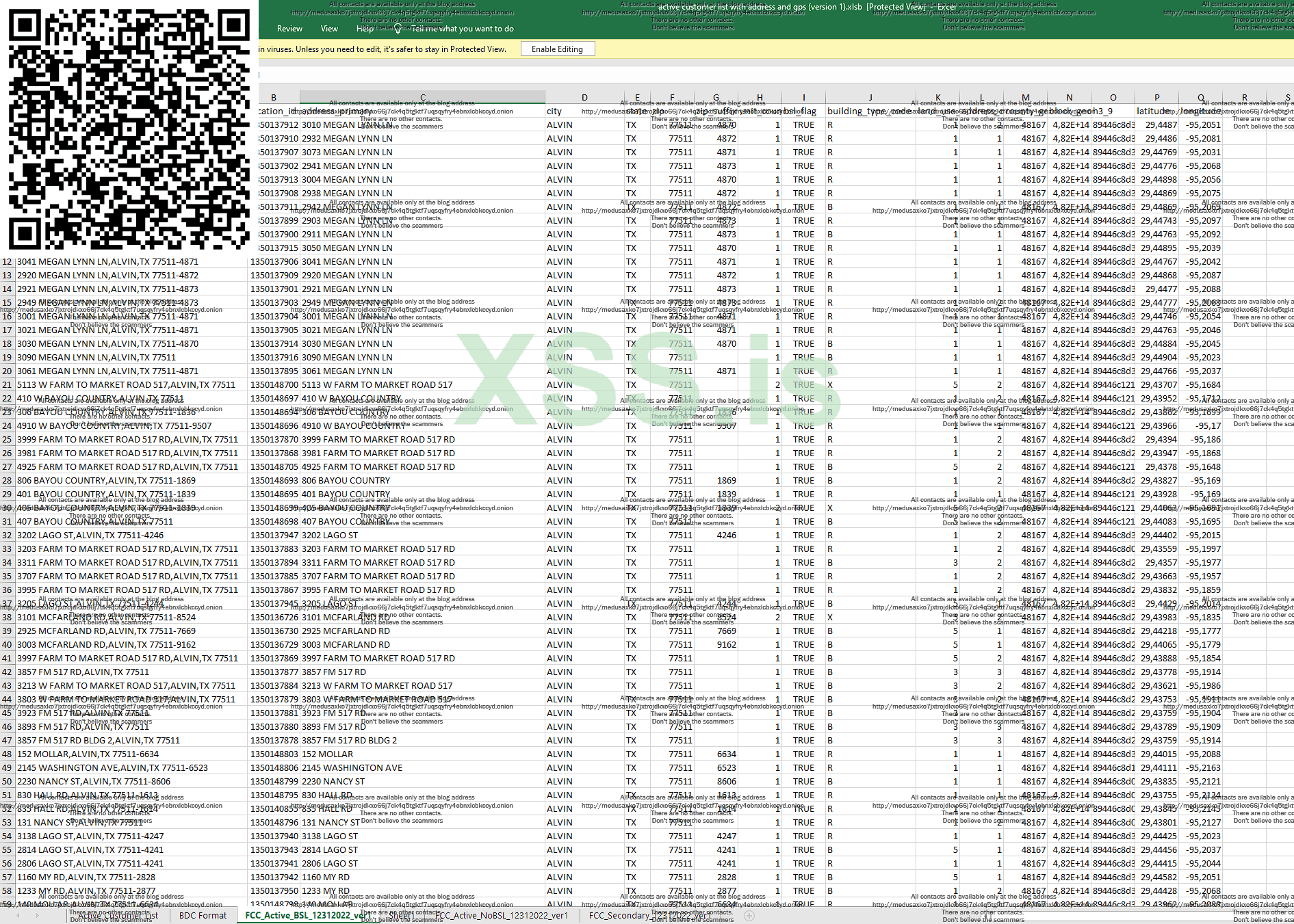
Task: Select longitude cell '-95,2163'
Action: click(x=1201, y=768)
